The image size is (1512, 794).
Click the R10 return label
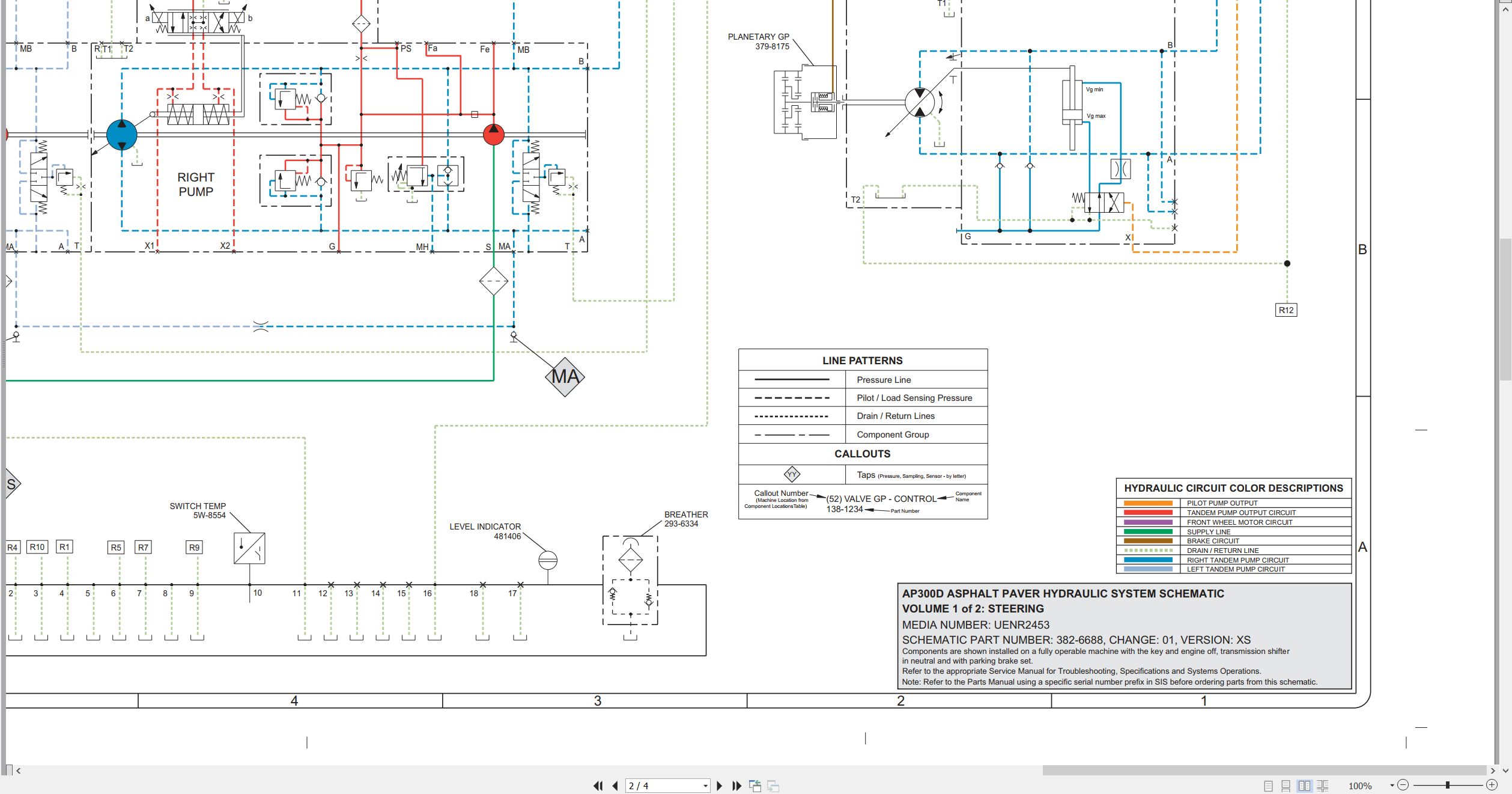click(37, 547)
